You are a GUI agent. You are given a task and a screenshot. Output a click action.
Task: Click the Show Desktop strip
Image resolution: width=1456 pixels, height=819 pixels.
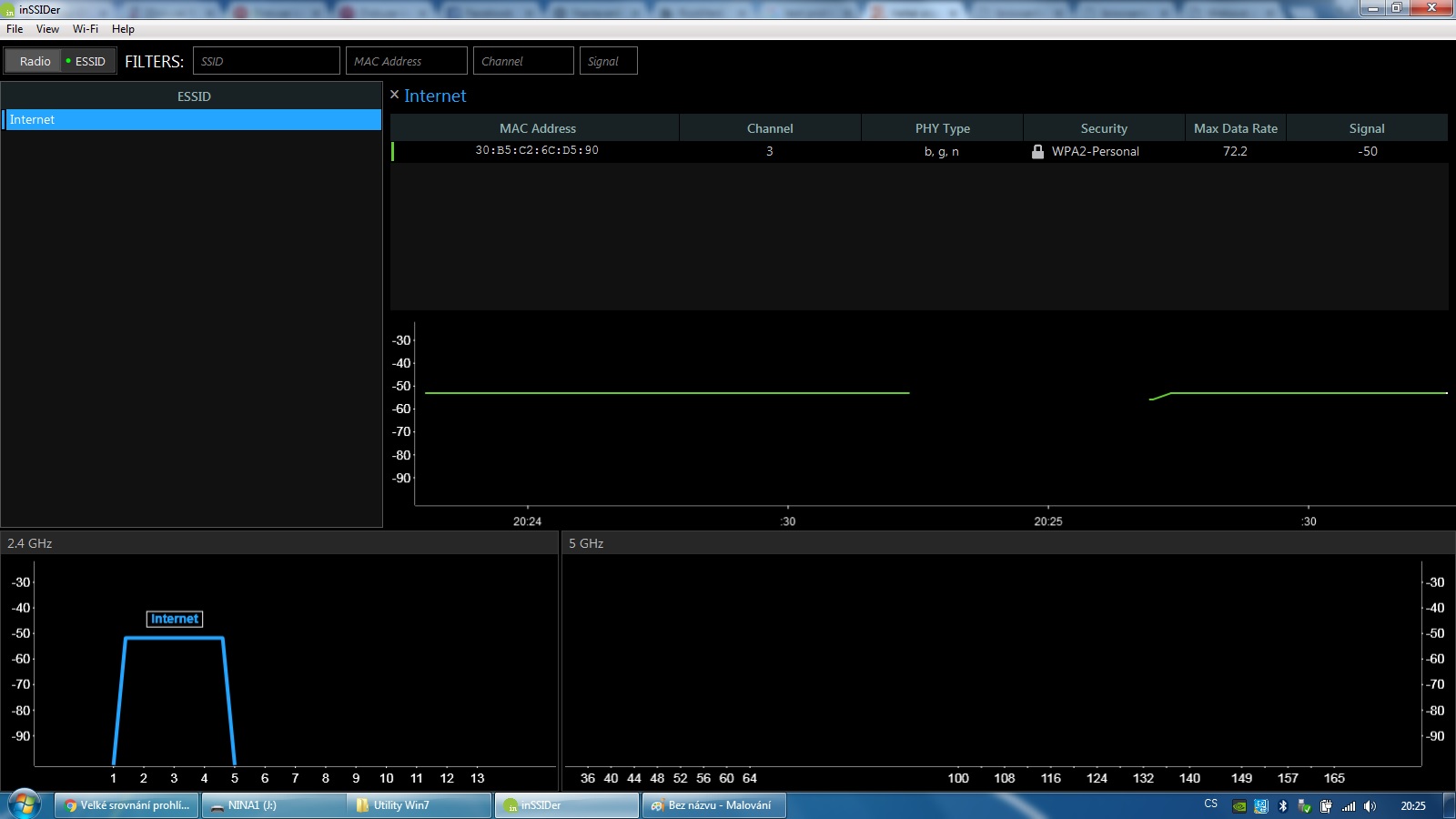pyautogui.click(x=1450, y=805)
